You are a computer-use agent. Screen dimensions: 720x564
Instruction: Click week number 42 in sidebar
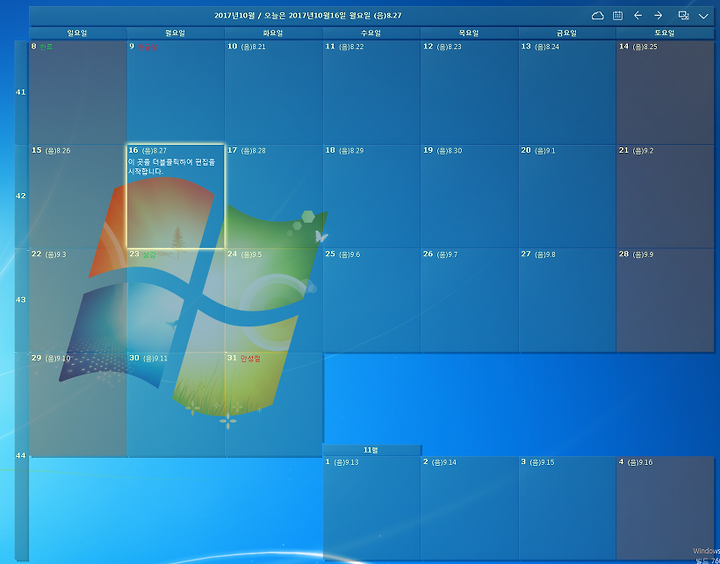coord(21,196)
